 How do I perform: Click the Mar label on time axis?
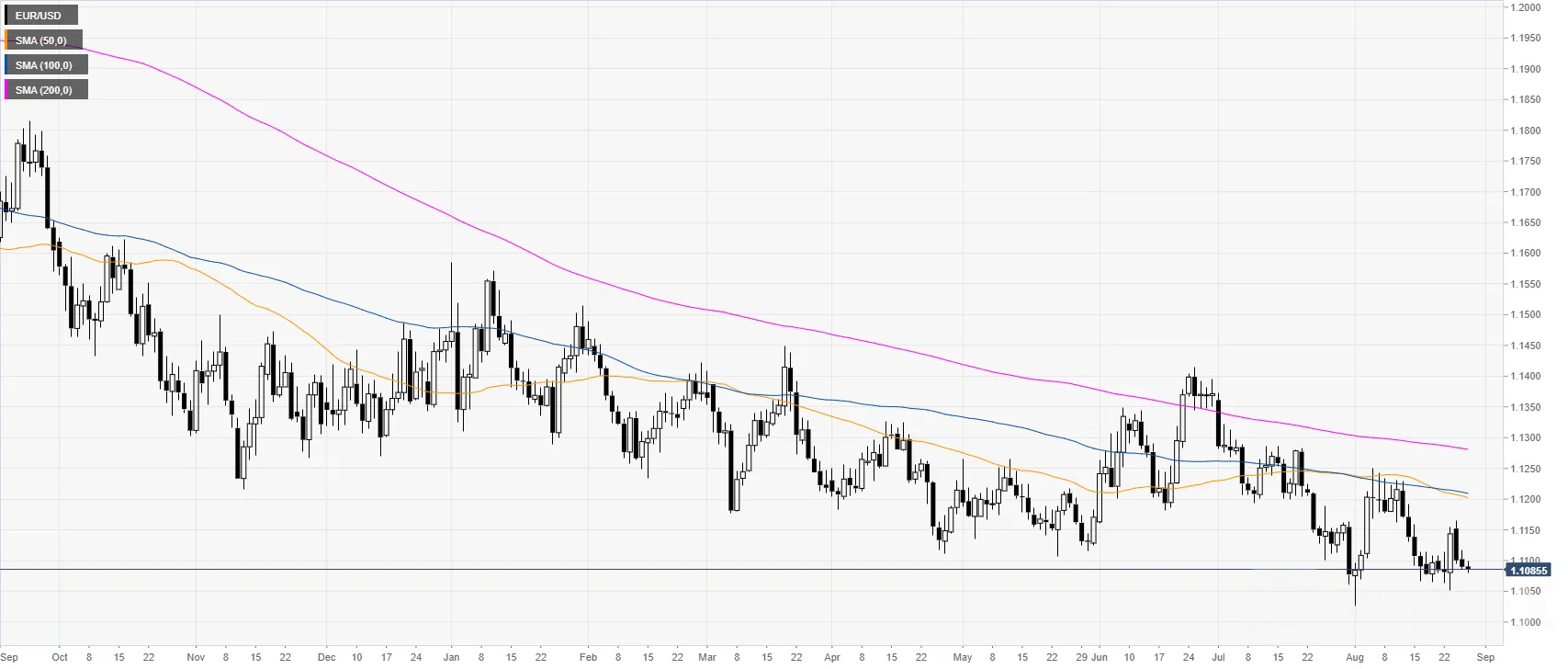coord(707,657)
